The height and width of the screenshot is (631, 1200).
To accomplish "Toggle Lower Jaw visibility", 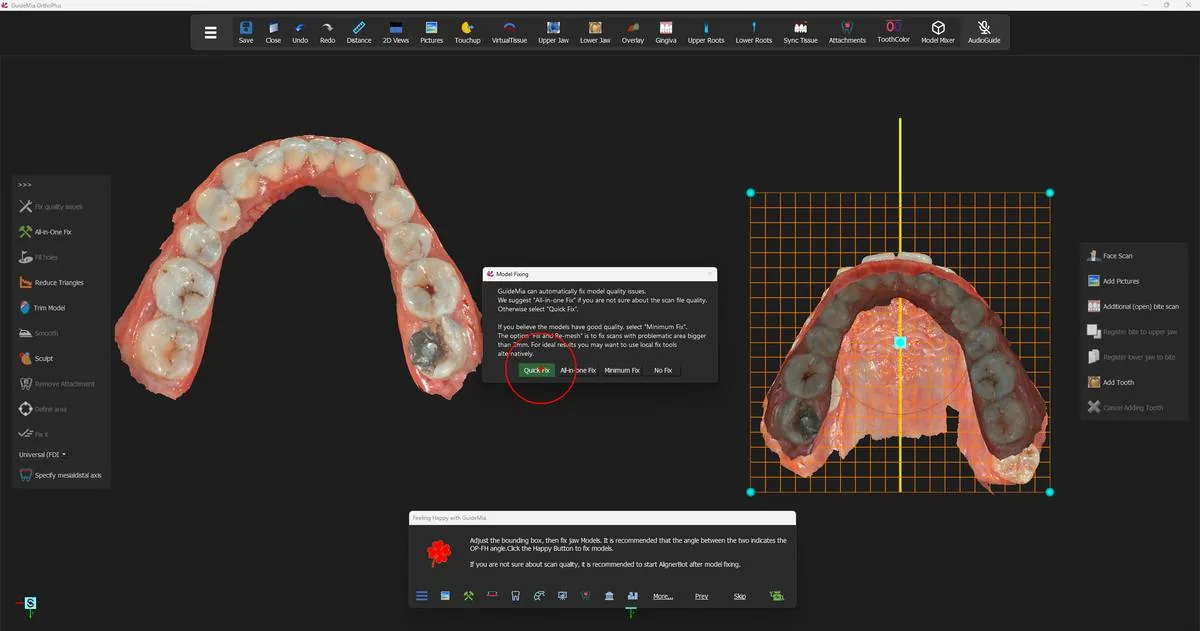I will tap(595, 33).
